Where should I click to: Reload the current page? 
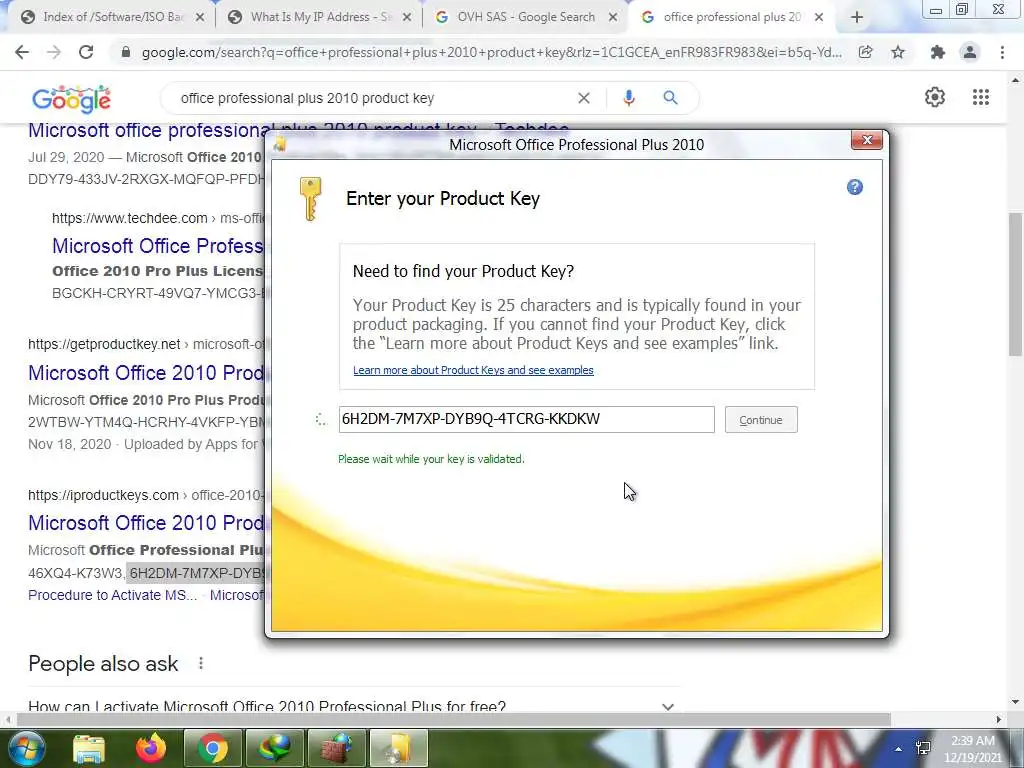point(86,52)
